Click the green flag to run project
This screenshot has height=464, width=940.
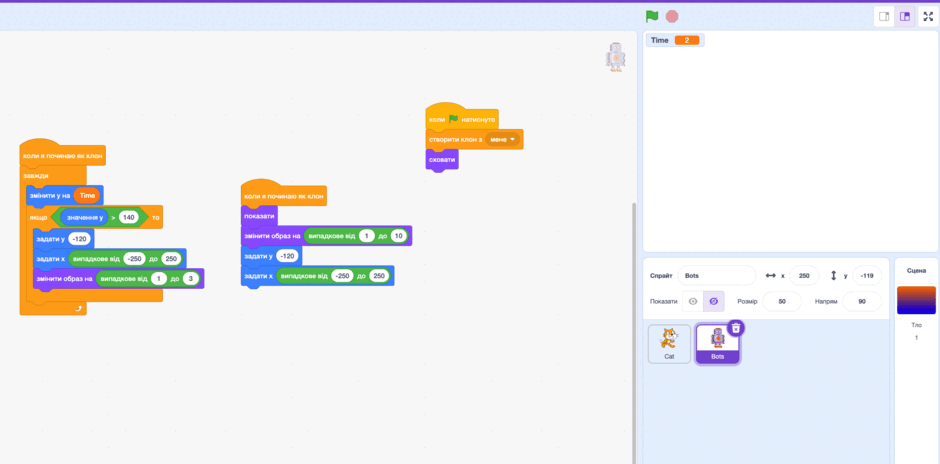pyautogui.click(x=652, y=16)
